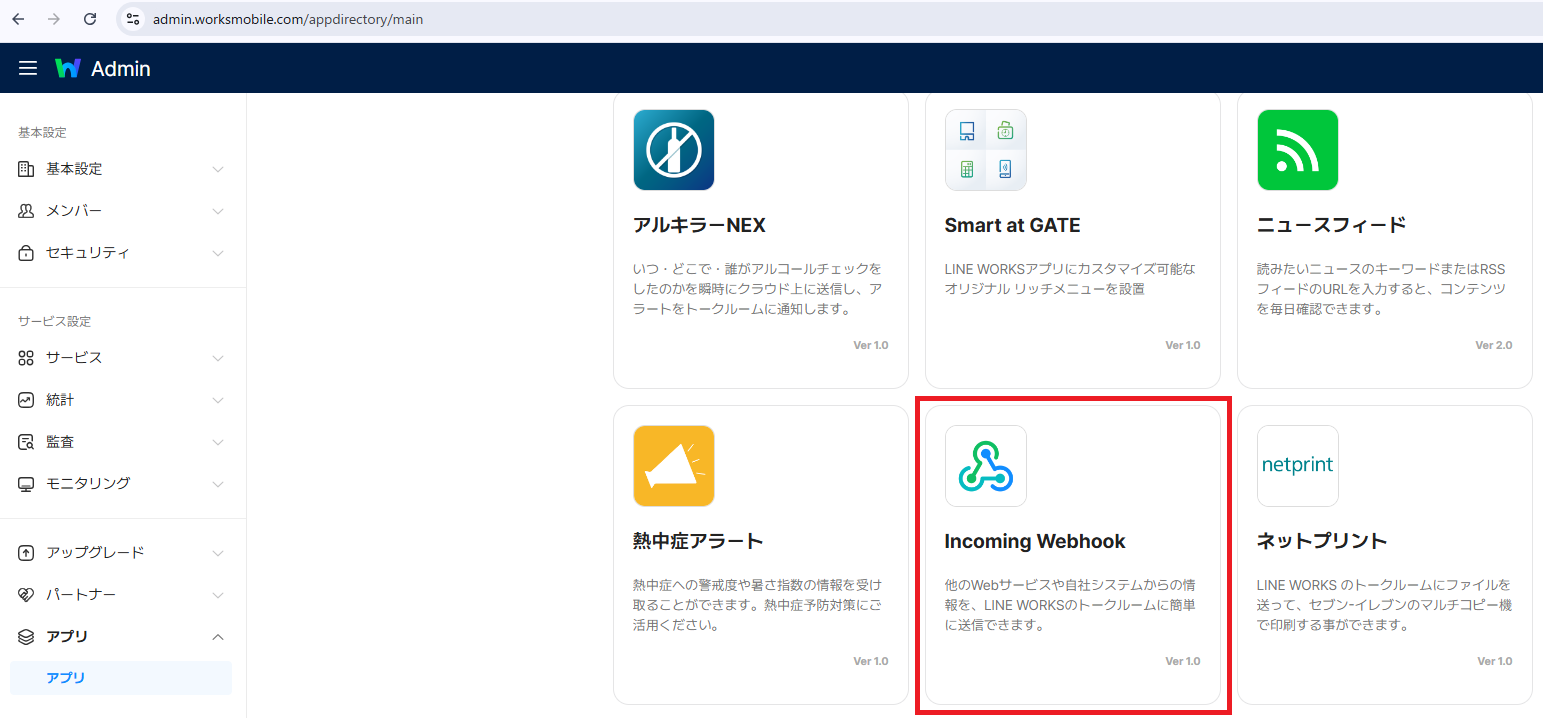The width and height of the screenshot is (1543, 718).
Task: Collapse the アプリ section chevron
Action: (218, 637)
